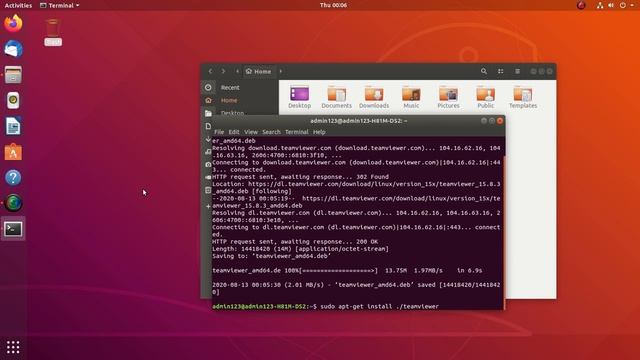Open the terminal View menu
Viewport: 640px width, 360px height.
(251, 132)
